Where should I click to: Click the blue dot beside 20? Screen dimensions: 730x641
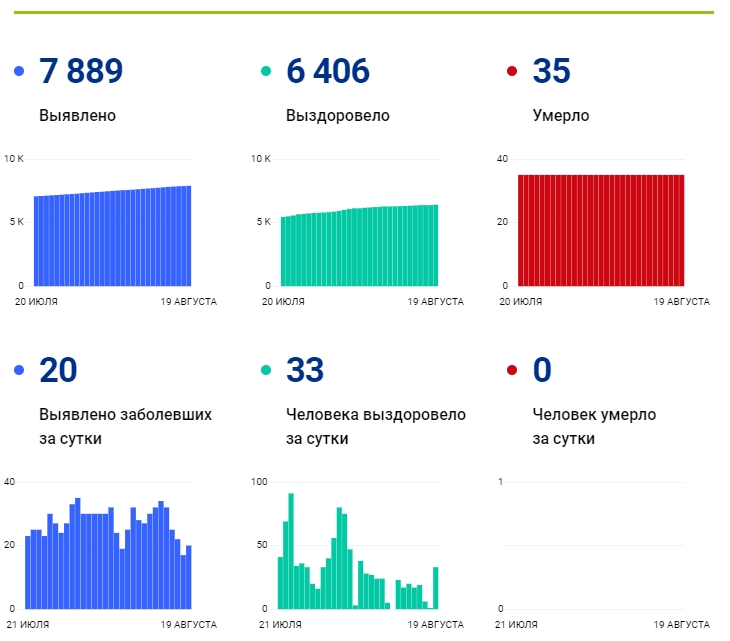(19, 370)
